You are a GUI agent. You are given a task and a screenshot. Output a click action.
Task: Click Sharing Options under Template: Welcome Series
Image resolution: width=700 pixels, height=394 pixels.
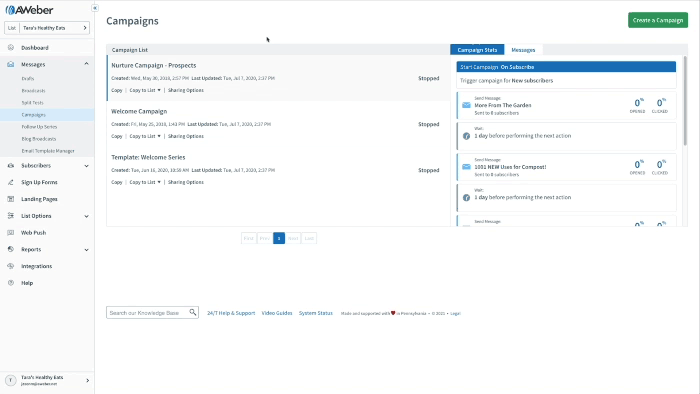tap(186, 182)
